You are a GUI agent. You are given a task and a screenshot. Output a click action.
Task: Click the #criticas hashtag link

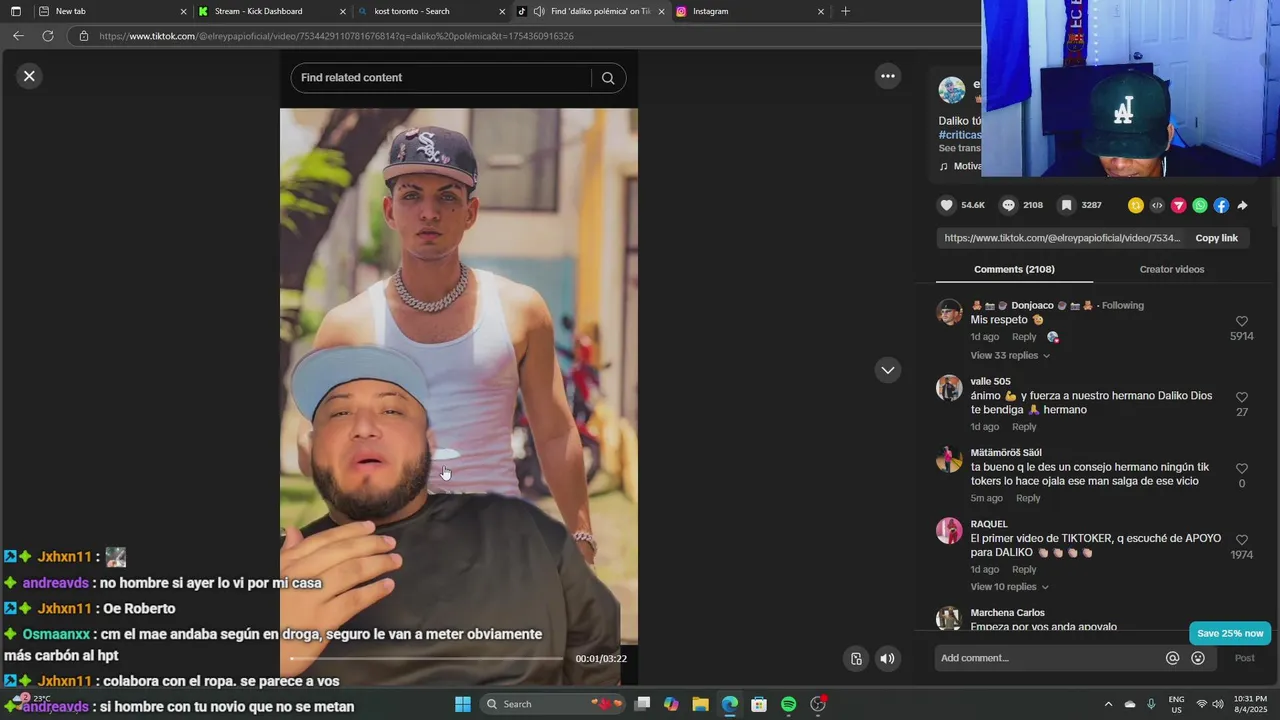pyautogui.click(x=960, y=135)
